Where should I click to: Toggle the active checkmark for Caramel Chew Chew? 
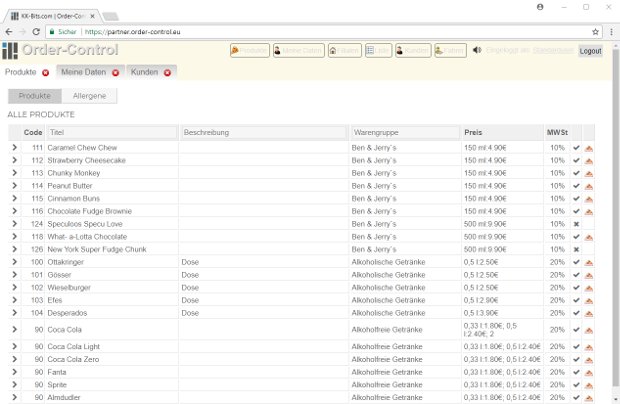(576, 147)
